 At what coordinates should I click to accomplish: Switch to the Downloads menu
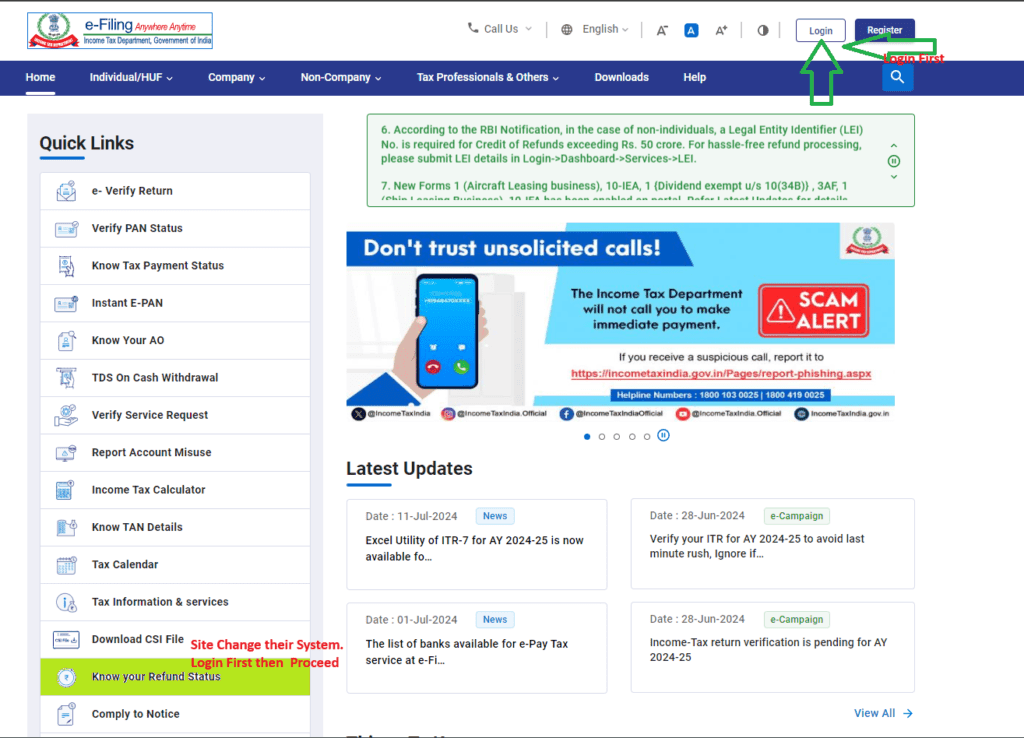click(621, 77)
